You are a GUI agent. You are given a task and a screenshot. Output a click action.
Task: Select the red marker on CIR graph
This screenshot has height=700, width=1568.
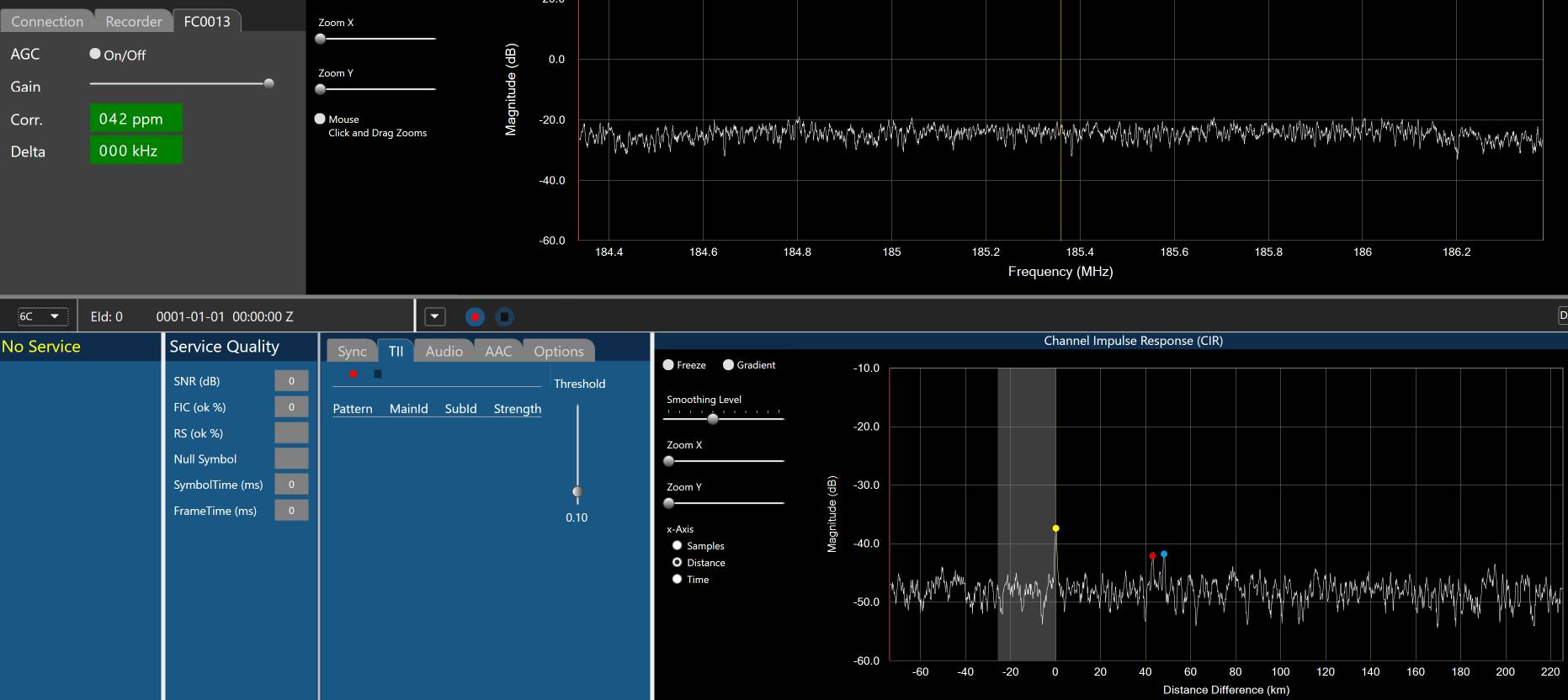click(1152, 556)
